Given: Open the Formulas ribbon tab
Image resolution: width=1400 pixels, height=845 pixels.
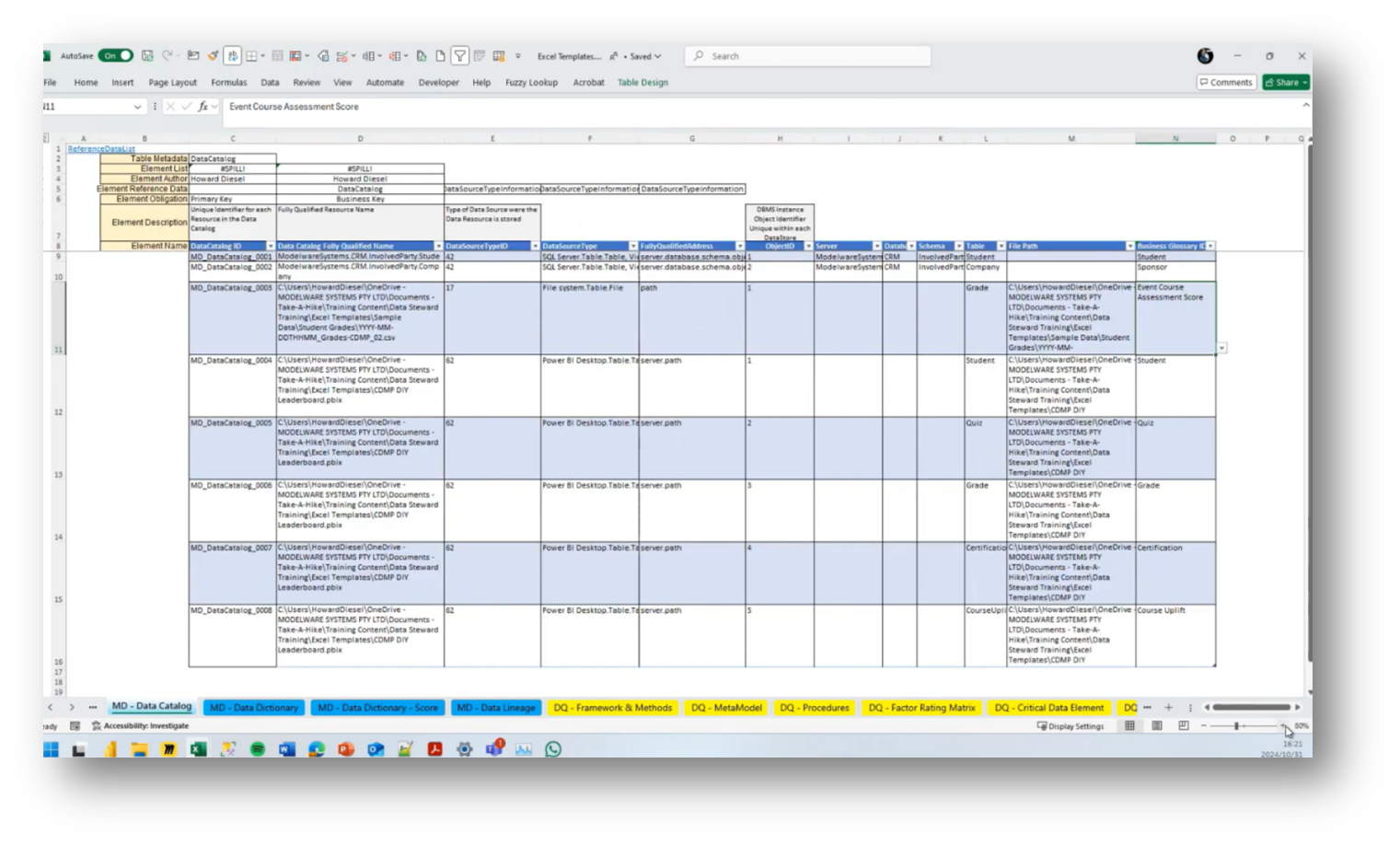Looking at the screenshot, I should [228, 83].
